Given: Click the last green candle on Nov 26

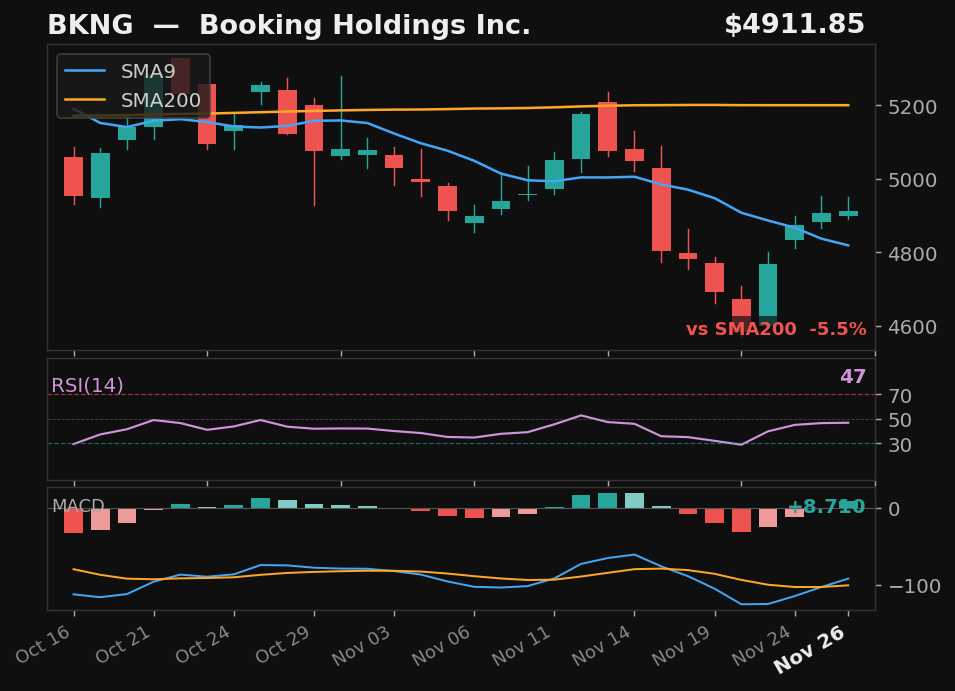Looking at the screenshot, I should [x=848, y=214].
